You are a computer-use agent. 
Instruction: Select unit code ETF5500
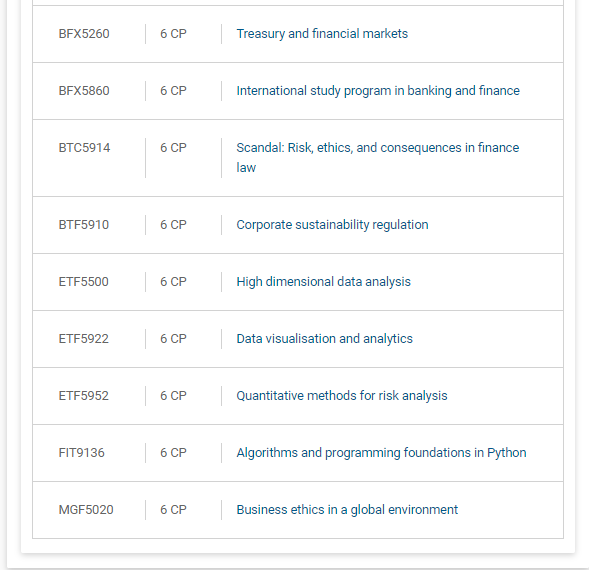83,282
